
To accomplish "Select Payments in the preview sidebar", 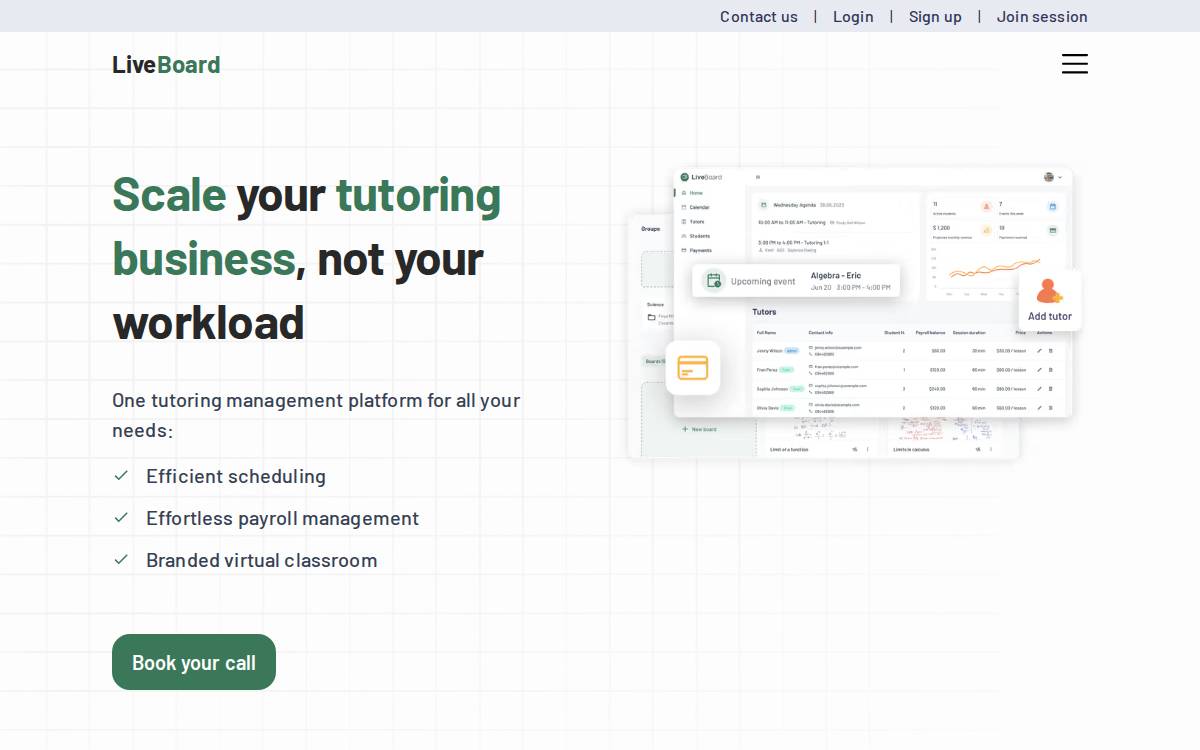I will tap(696, 250).
